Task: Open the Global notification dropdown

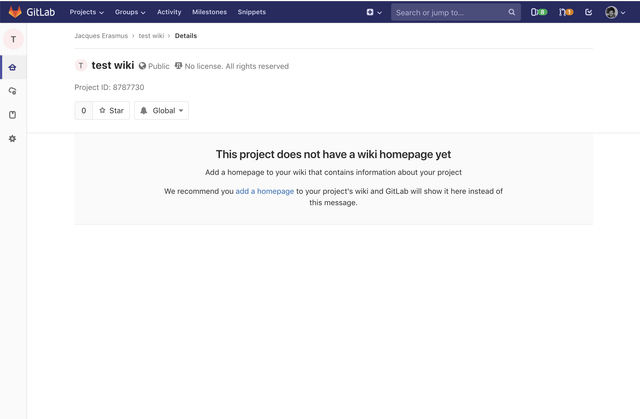Action: pos(162,111)
